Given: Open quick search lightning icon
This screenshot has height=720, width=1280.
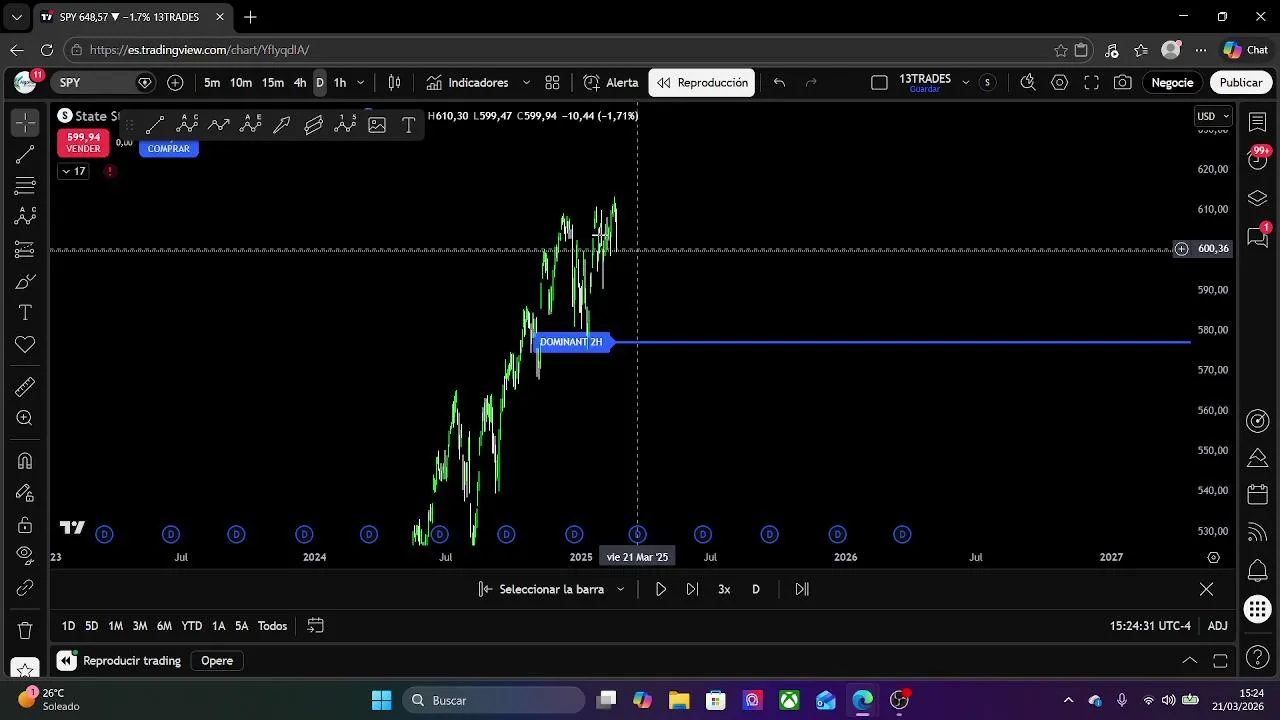Looking at the screenshot, I should click(1028, 83).
